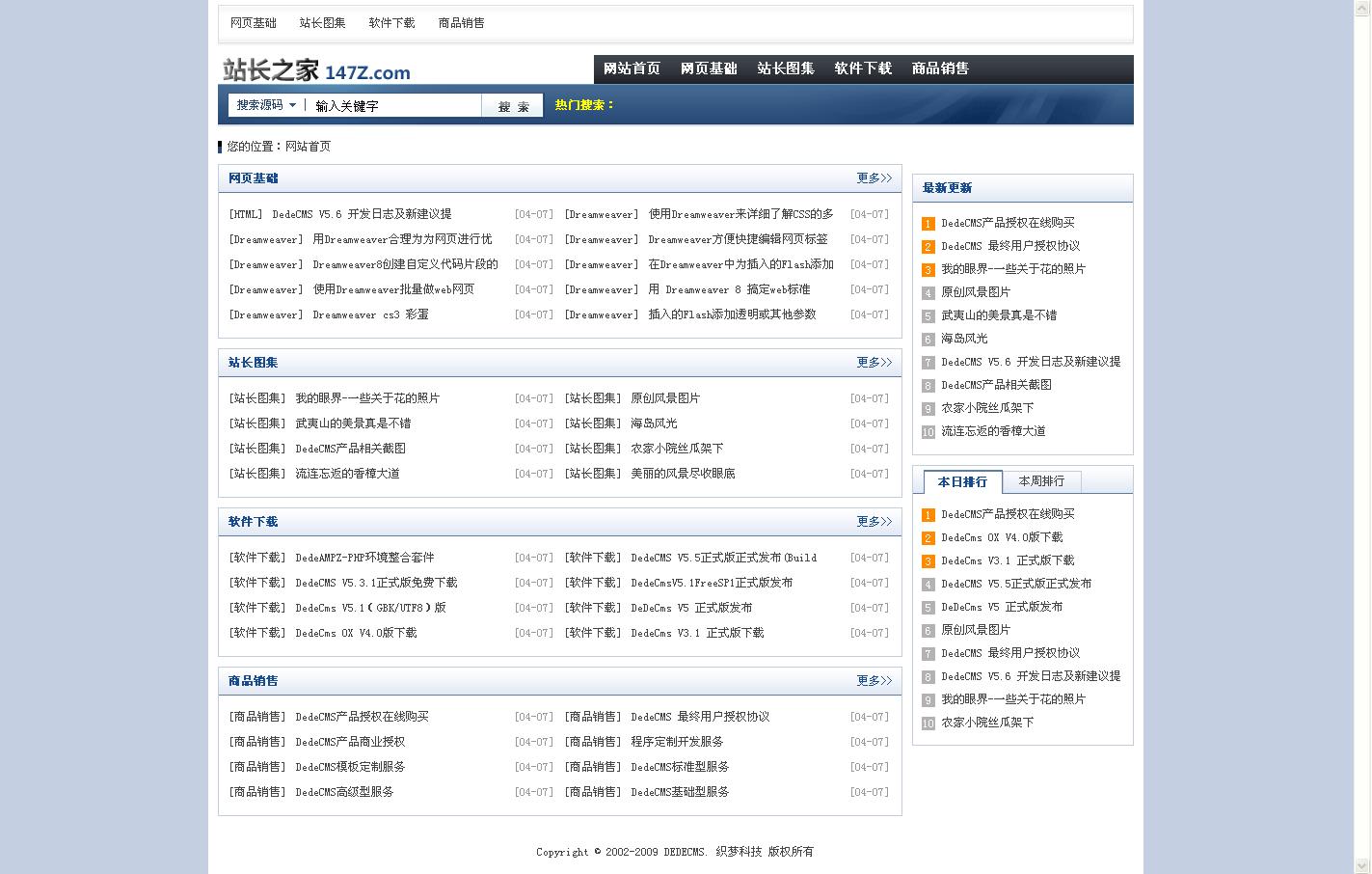The image size is (1372, 874).
Task: Open DedeCMS模板定制服务 in 商品销售
Action: (x=350, y=767)
